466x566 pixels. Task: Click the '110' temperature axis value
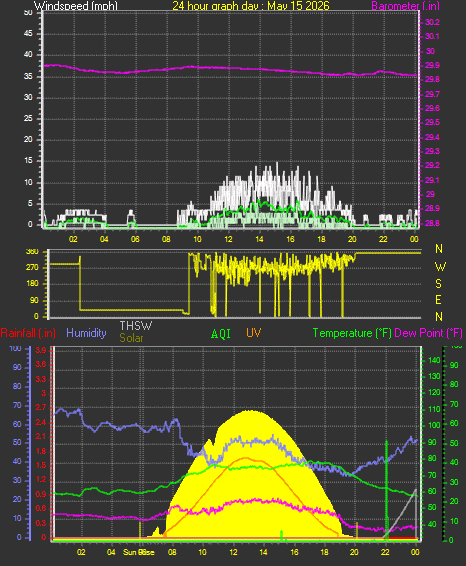(x=434, y=409)
